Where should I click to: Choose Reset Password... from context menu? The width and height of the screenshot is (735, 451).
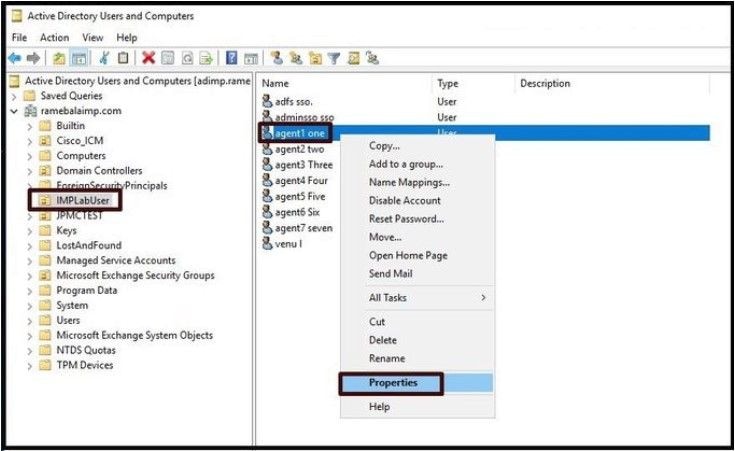pos(417,219)
